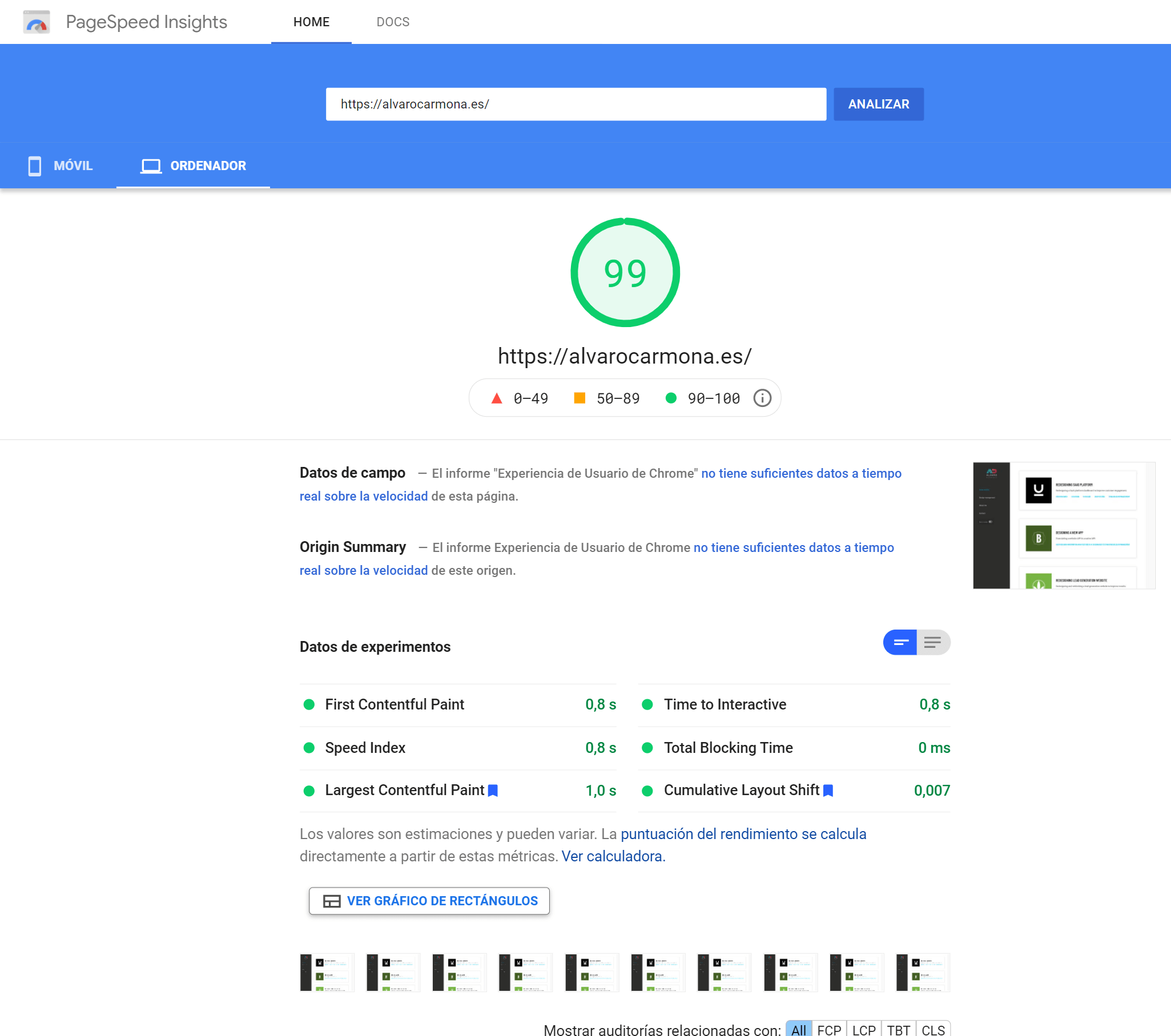Click the desktop computer icon

click(x=151, y=166)
